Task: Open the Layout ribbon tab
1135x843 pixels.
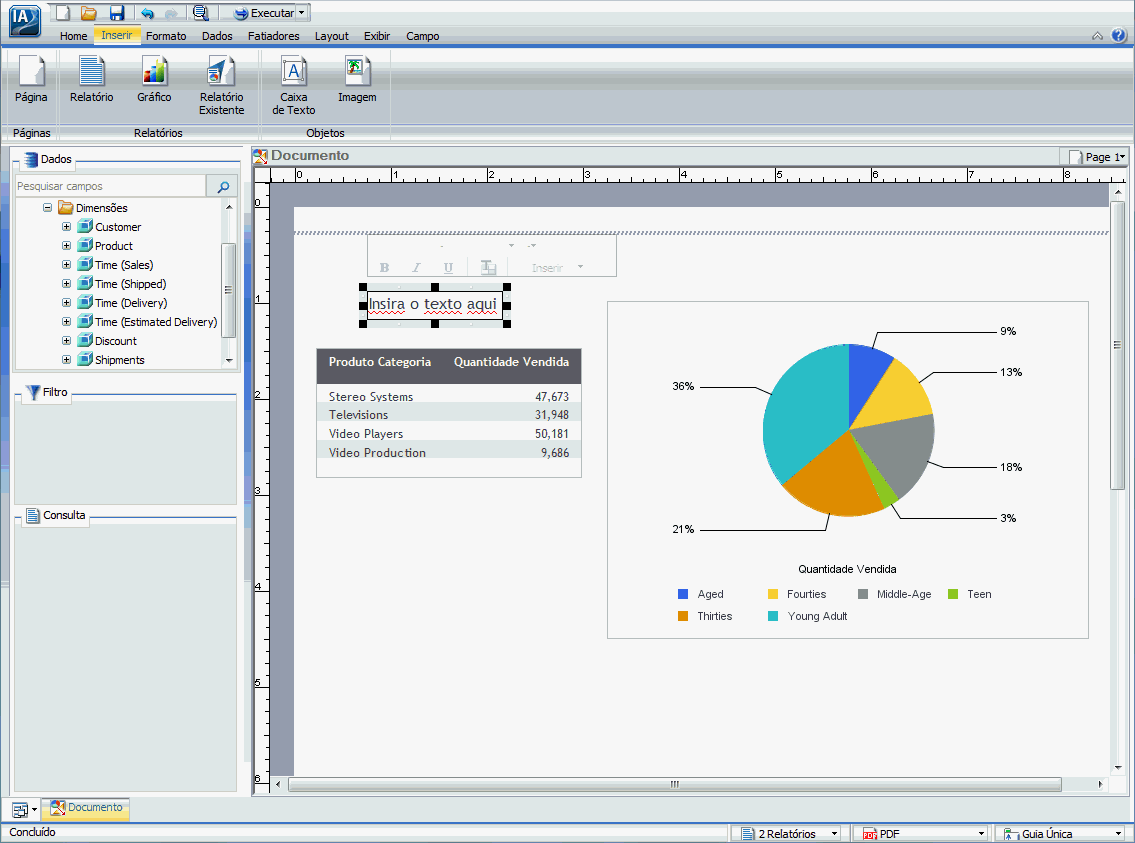Action: [332, 35]
